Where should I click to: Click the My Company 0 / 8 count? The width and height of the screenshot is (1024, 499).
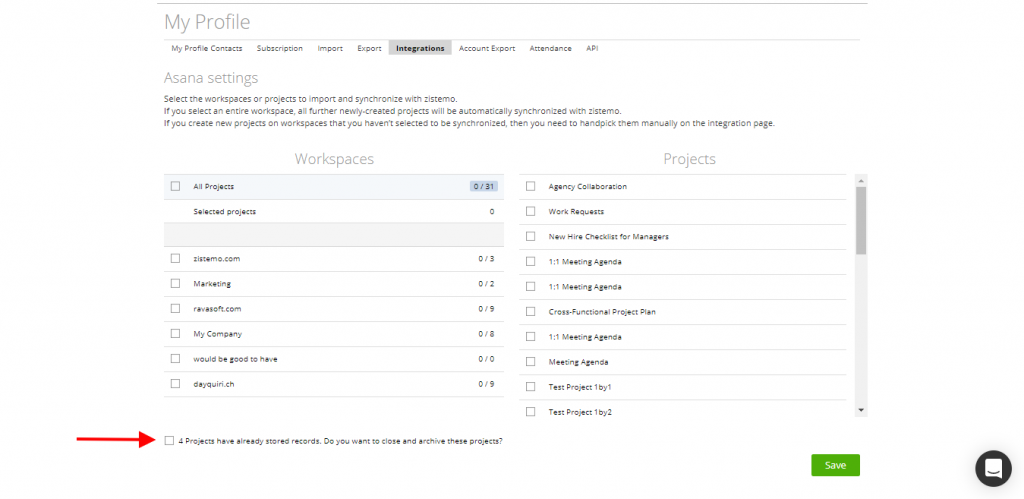point(486,333)
